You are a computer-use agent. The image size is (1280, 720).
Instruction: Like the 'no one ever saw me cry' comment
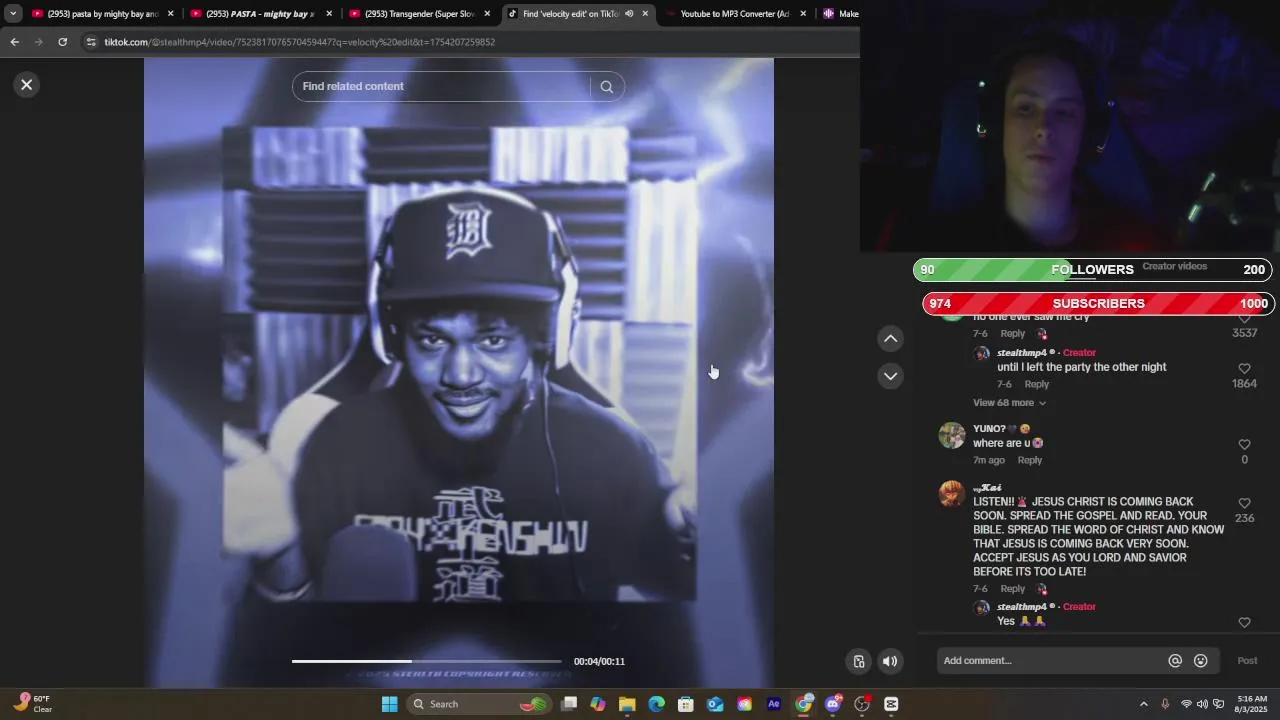coord(1244,318)
